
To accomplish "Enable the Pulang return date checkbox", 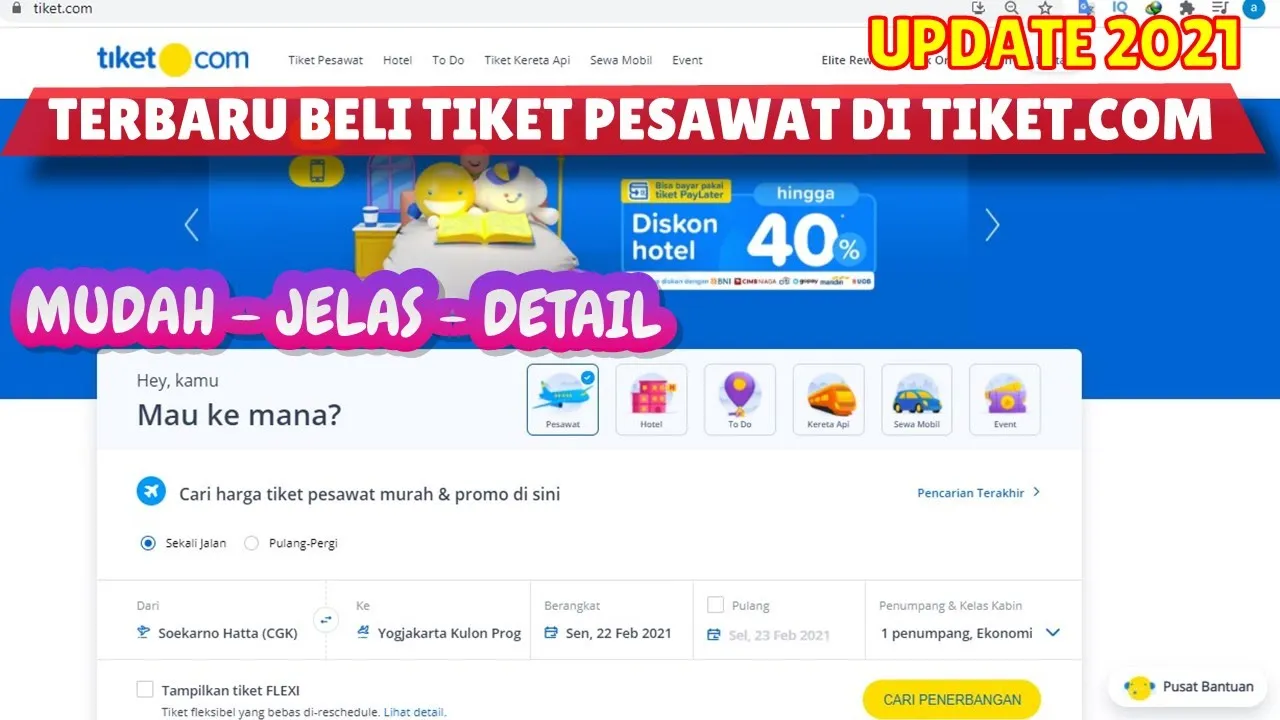I will 715,605.
